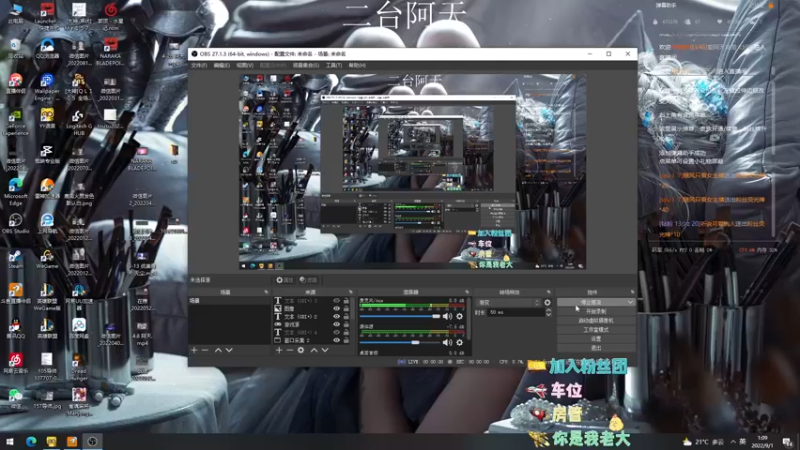Image resolution: width=800 pixels, height=450 pixels.
Task: Expand the arrow on the 停止推流 button
Action: pyautogui.click(x=630, y=302)
